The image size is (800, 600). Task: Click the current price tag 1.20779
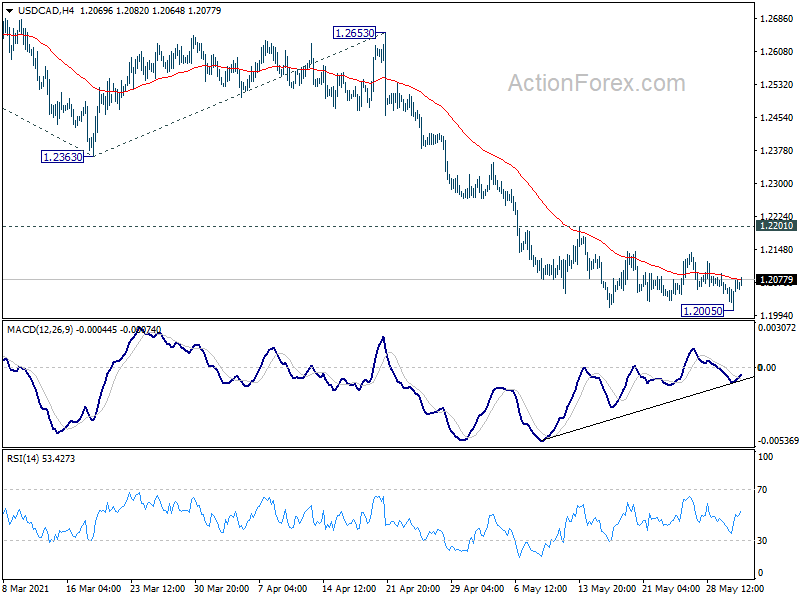[777, 280]
